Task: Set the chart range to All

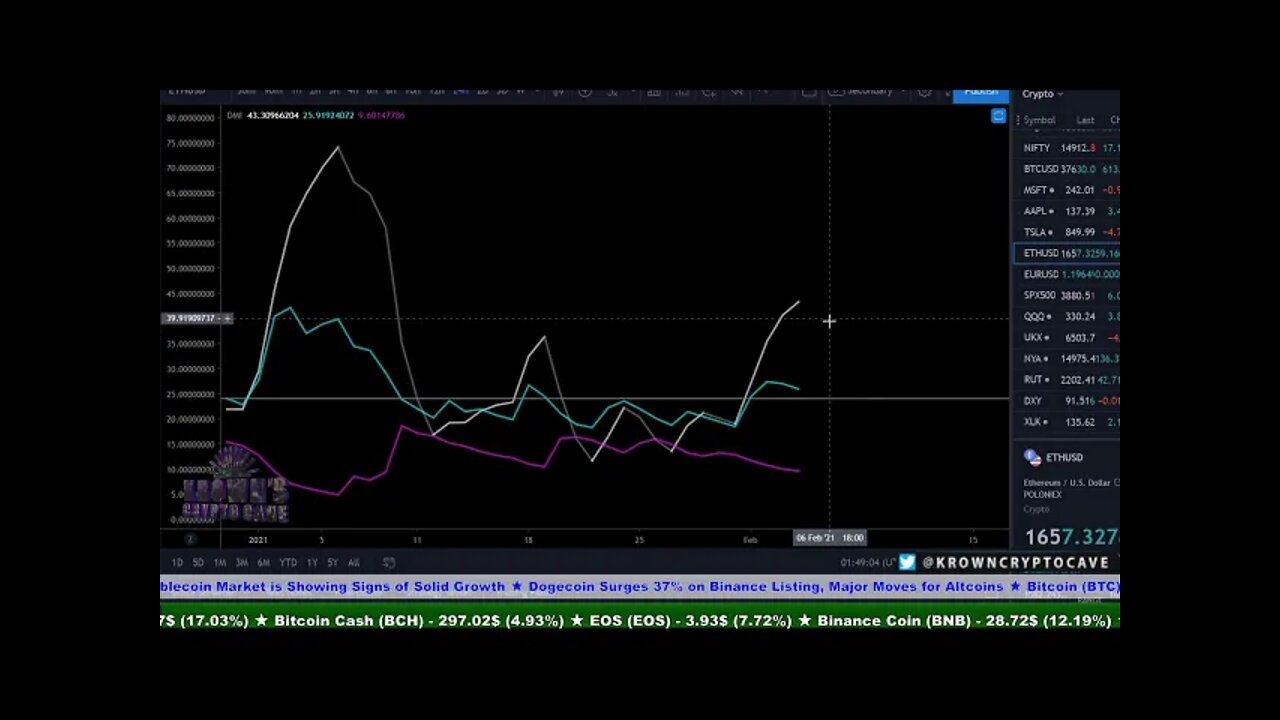Action: (354, 563)
